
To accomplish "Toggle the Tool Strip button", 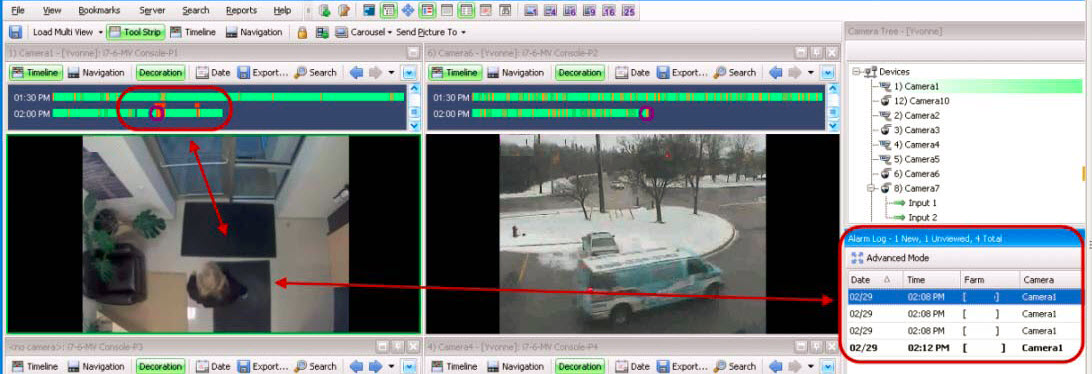I will pyautogui.click(x=136, y=32).
